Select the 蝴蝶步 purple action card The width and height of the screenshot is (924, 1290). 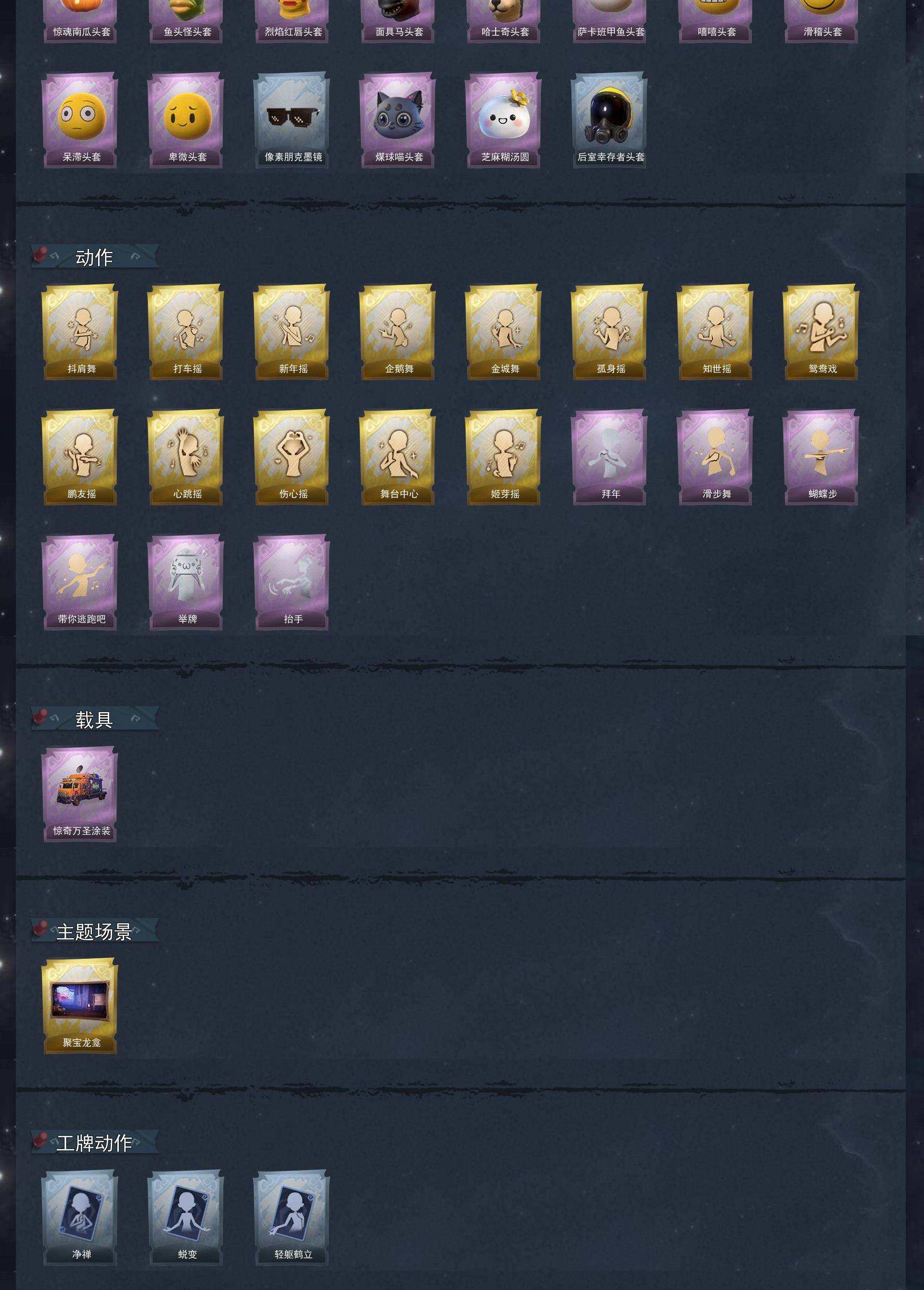click(821, 457)
